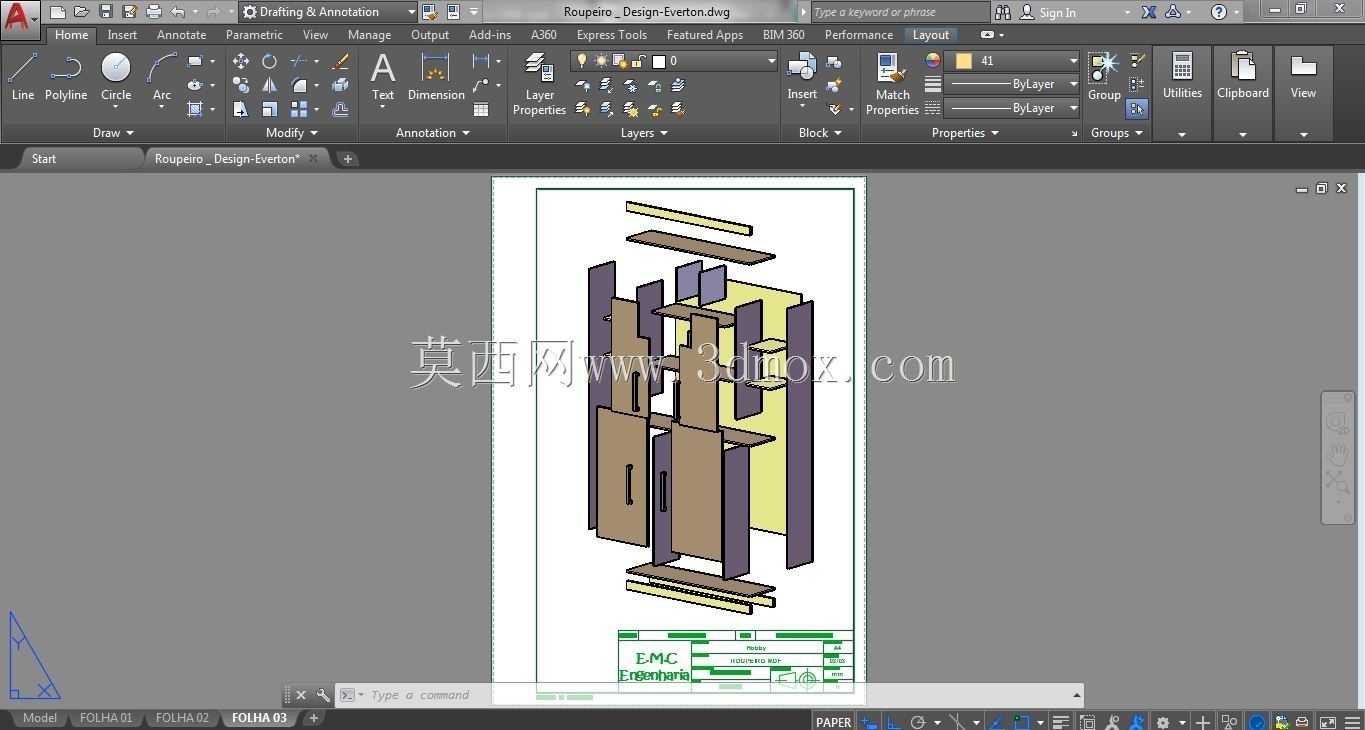Open object color dropdown showing 41
This screenshot has width=1365, height=730.
click(x=1013, y=60)
